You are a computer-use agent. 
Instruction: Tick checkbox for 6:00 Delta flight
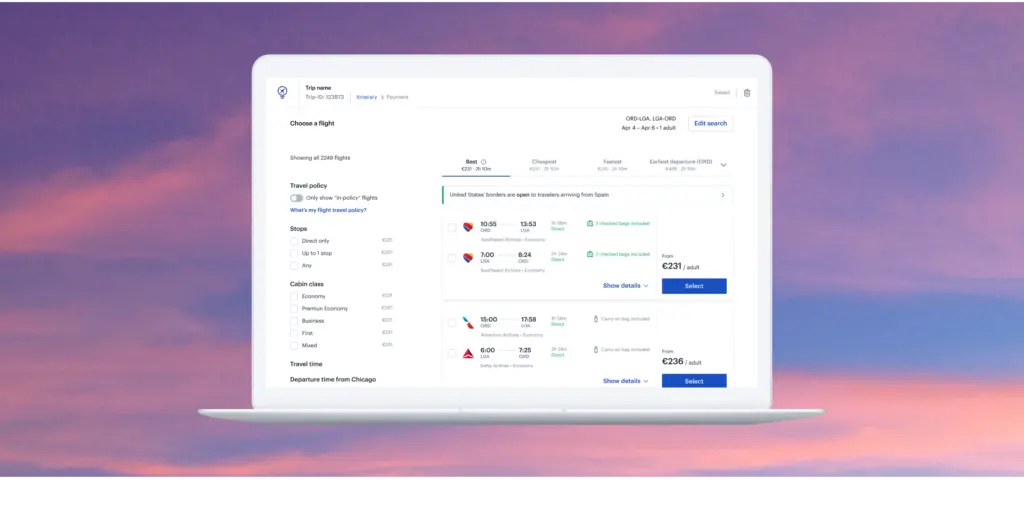[452, 353]
